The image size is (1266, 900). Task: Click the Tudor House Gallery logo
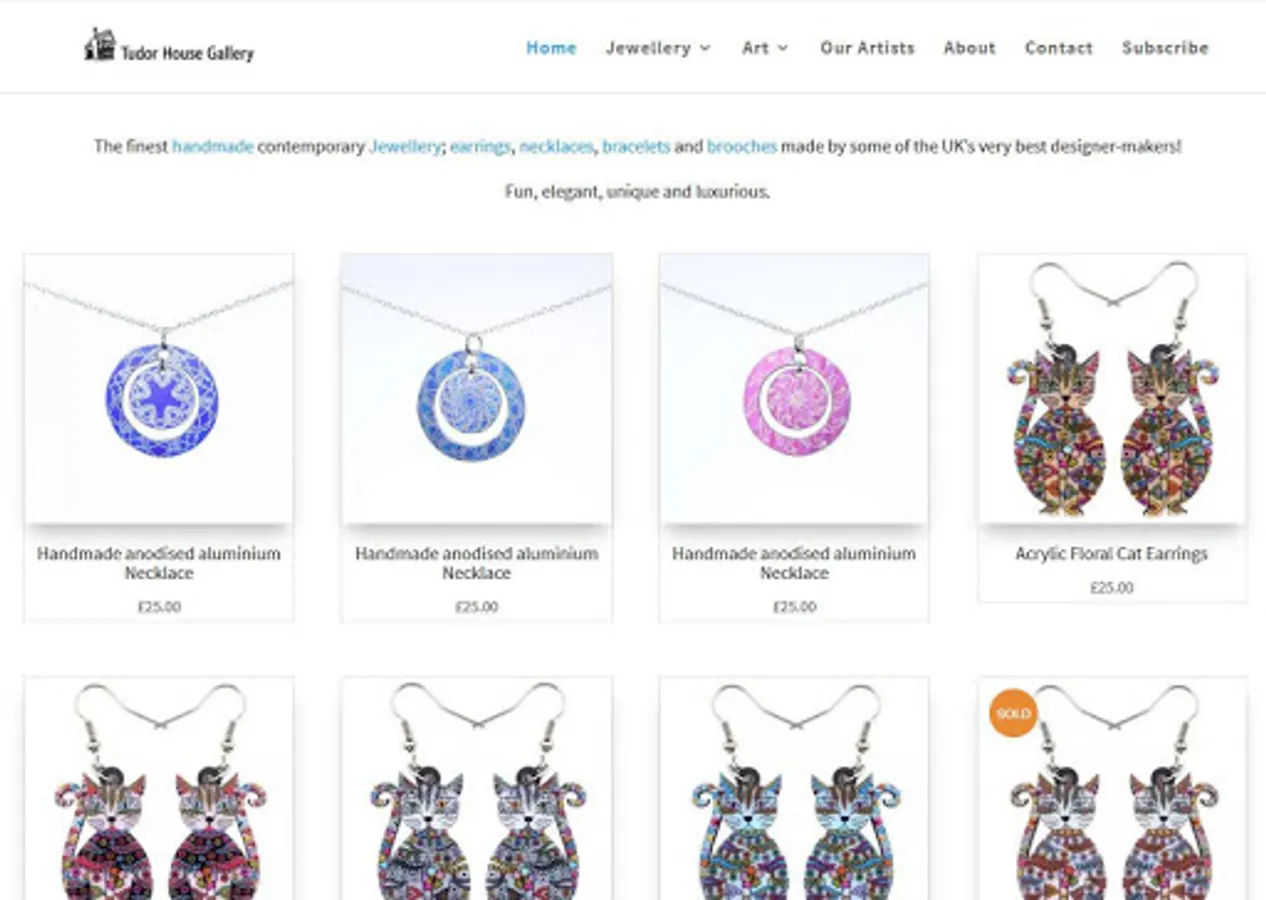point(168,46)
